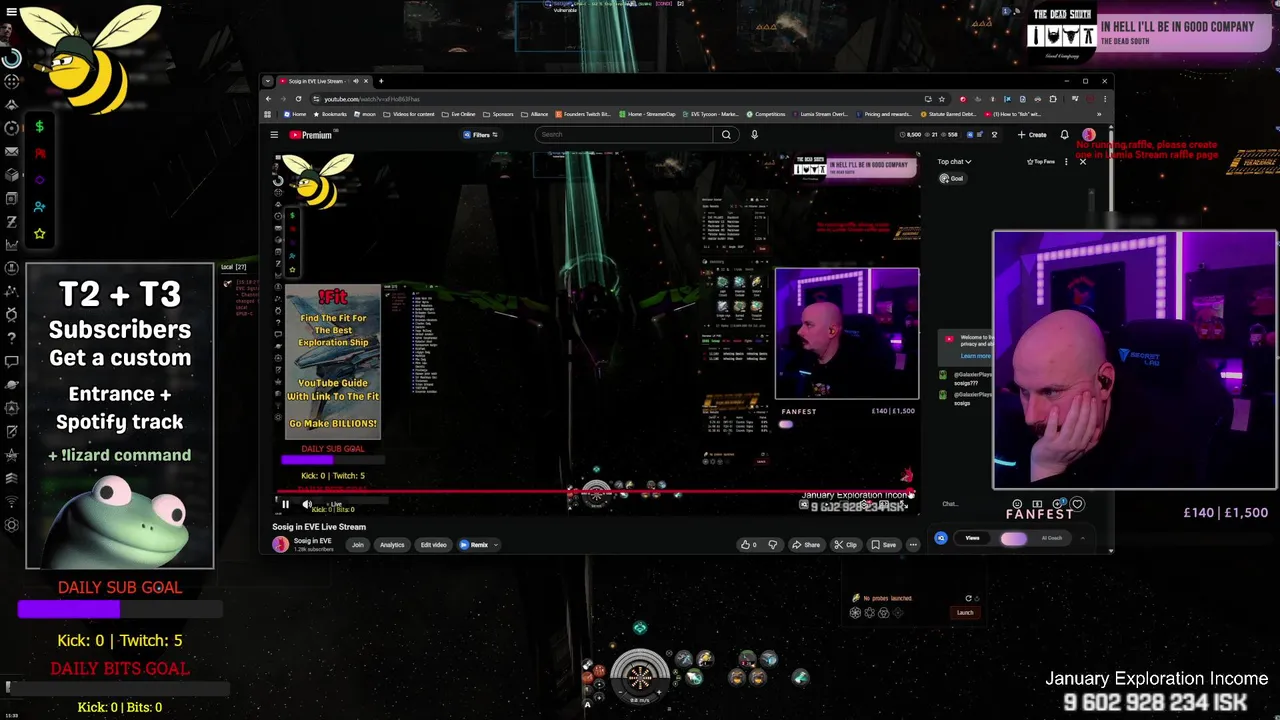The image size is (1280, 720).
Task: Open a new browser tab
Action: [381, 81]
